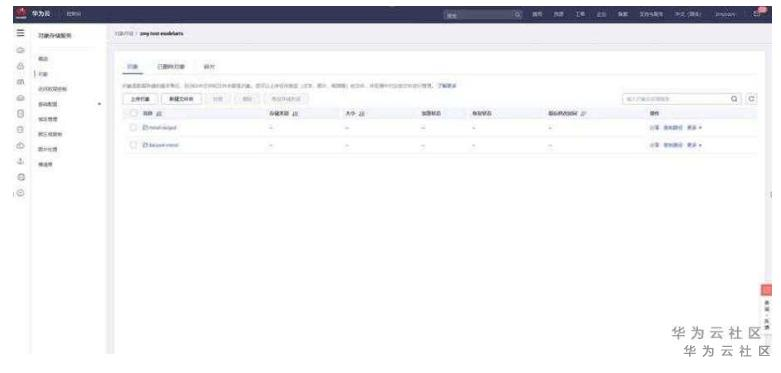Click 复制路径 for the second object row

pos(673,145)
